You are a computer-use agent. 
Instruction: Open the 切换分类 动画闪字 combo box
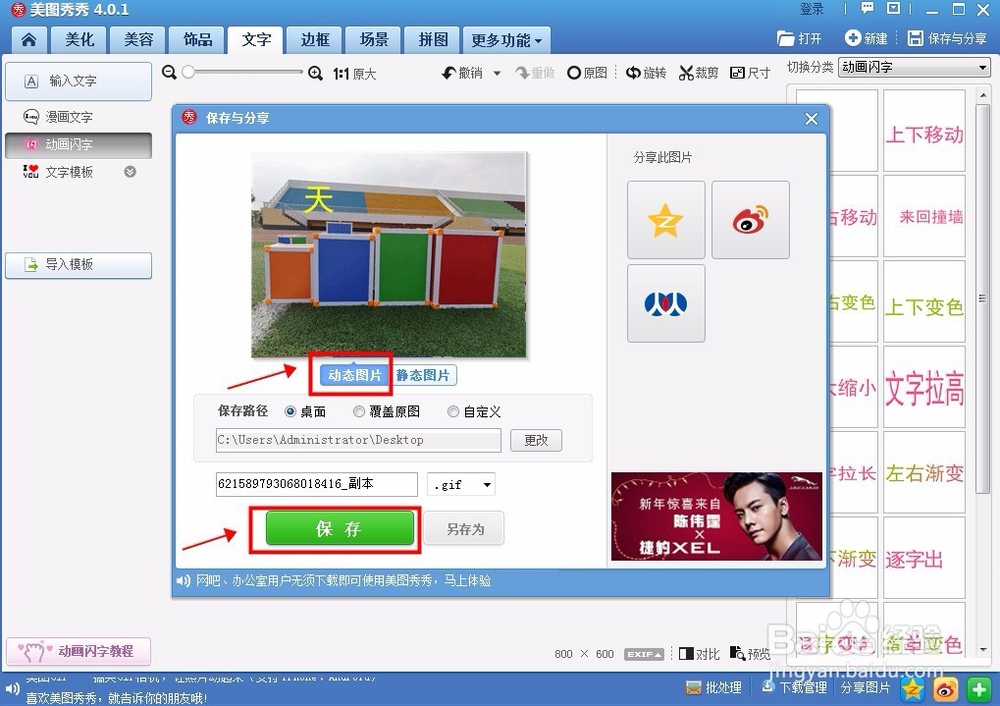click(x=914, y=67)
